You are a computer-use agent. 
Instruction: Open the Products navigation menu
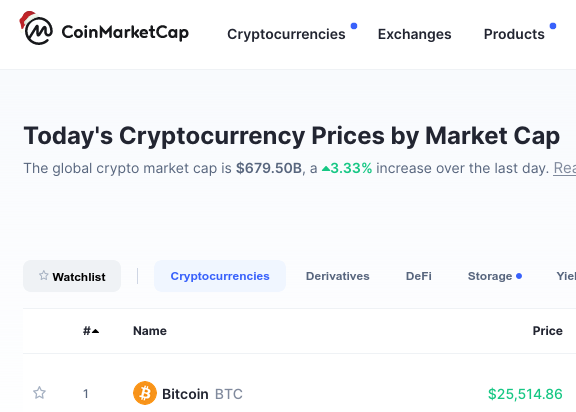(514, 34)
